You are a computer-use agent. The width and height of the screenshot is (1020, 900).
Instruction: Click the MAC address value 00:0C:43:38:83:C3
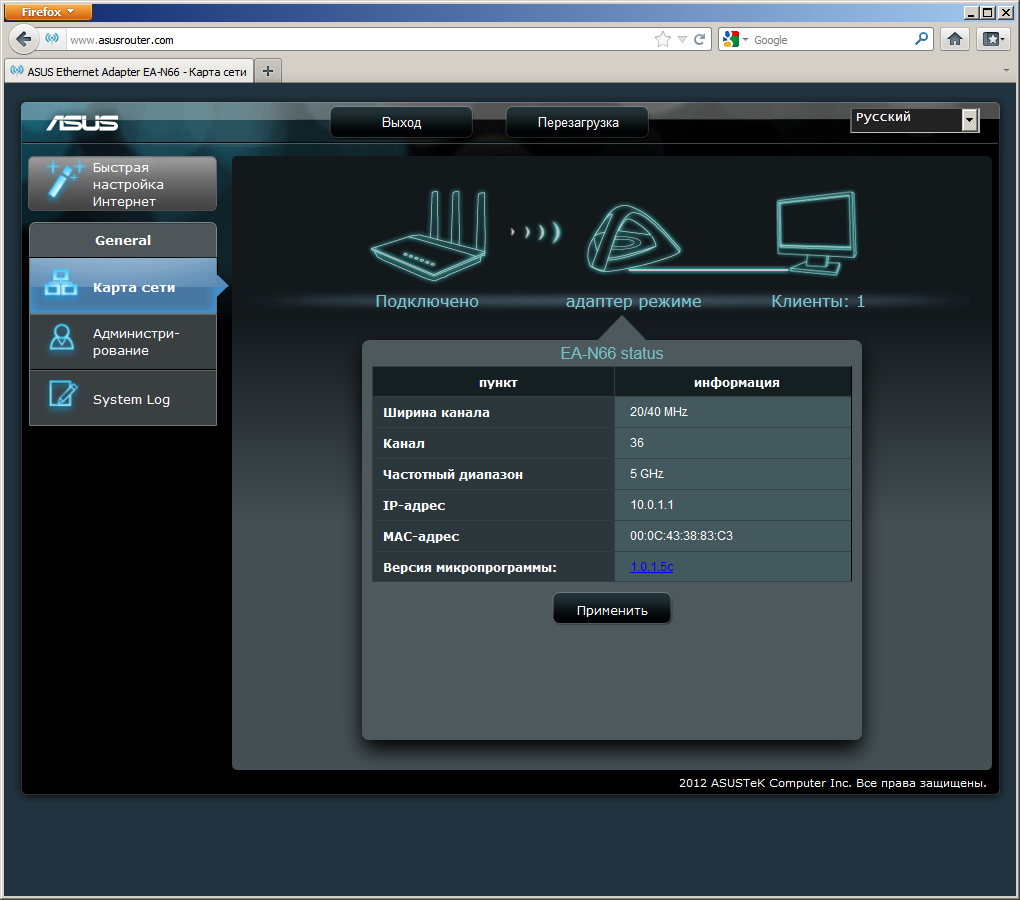click(681, 536)
